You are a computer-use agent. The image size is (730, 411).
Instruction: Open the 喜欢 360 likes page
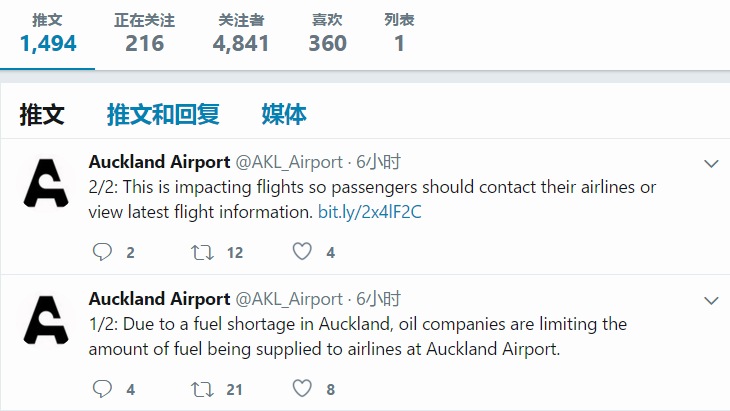[x=327, y=33]
